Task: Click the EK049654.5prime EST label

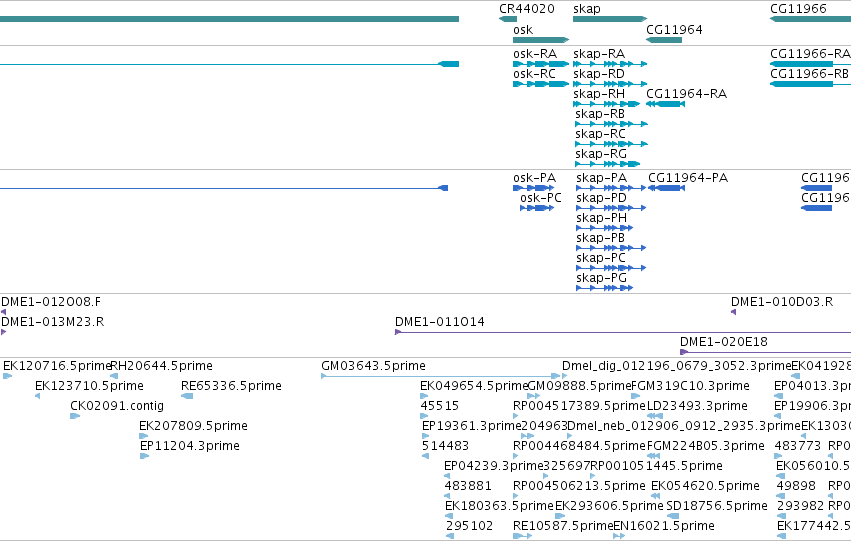Action: click(x=474, y=386)
